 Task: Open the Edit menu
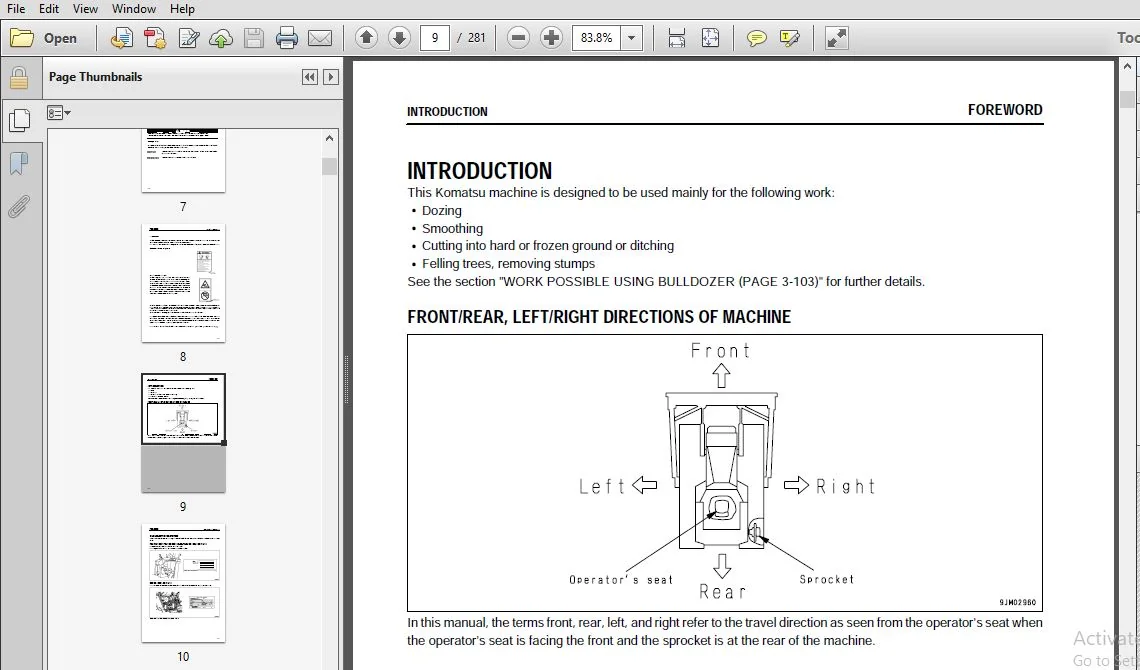[49, 9]
